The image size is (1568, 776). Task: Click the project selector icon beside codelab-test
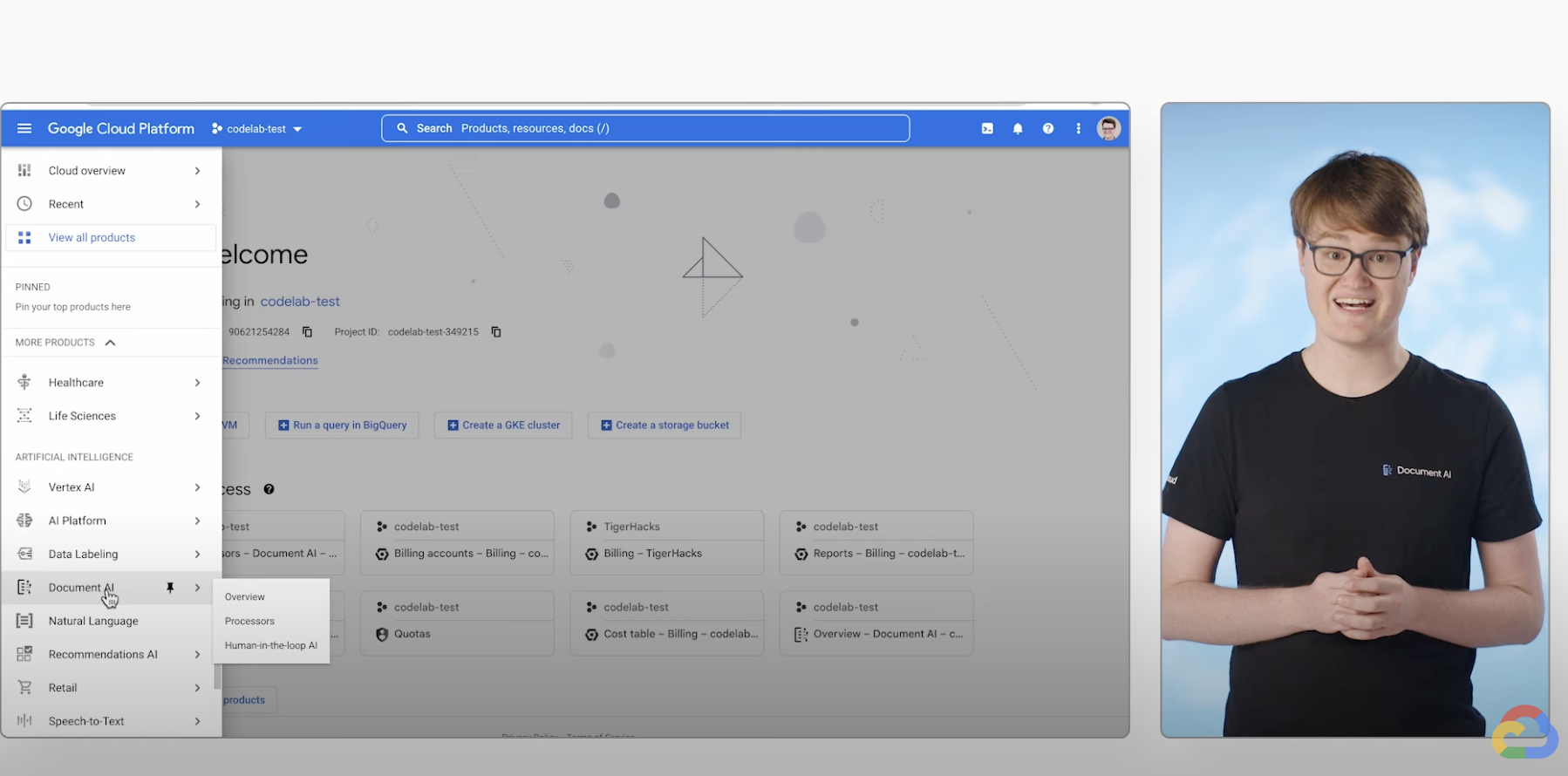[217, 128]
